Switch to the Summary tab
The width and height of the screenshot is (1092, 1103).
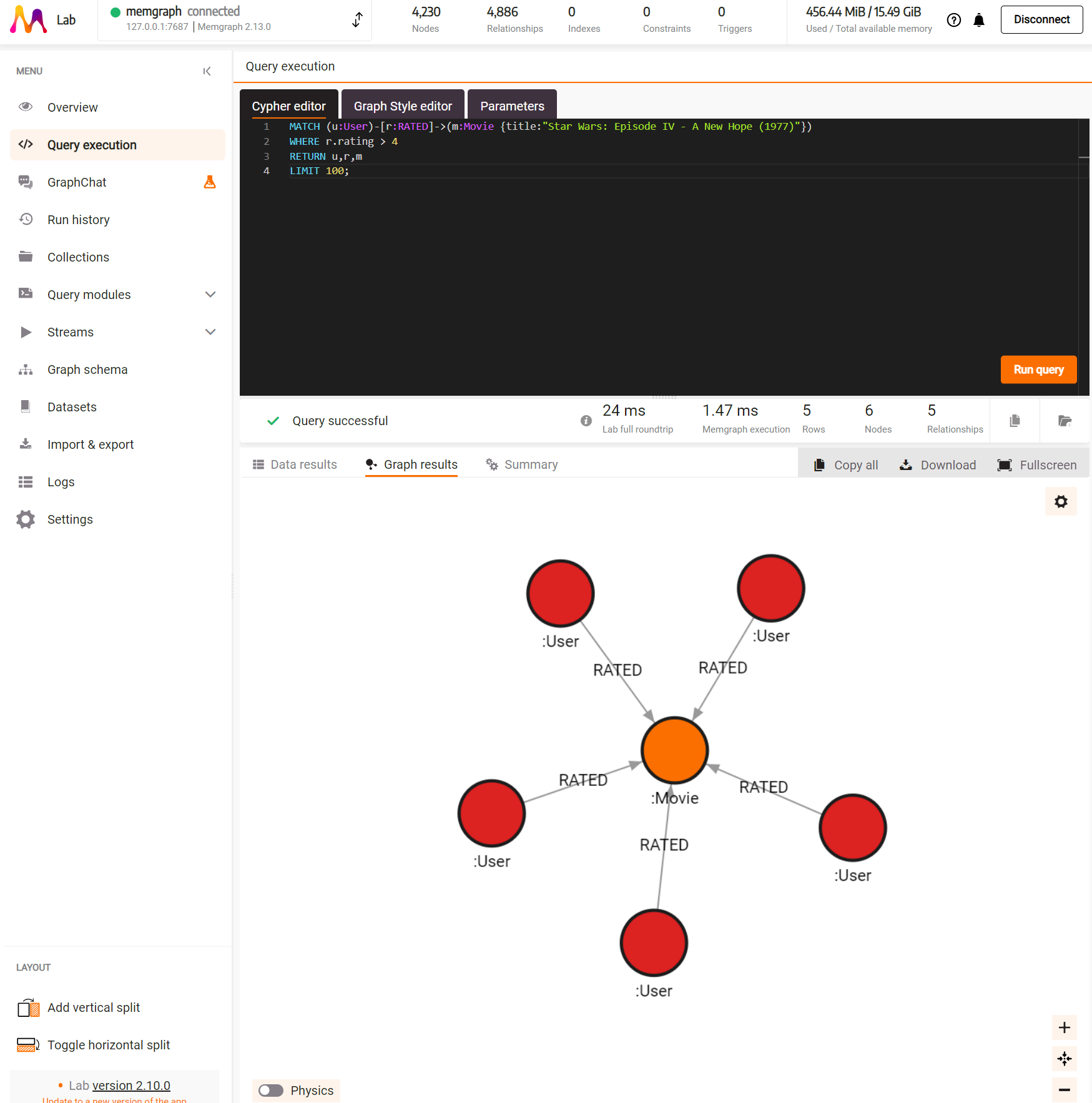click(x=522, y=464)
